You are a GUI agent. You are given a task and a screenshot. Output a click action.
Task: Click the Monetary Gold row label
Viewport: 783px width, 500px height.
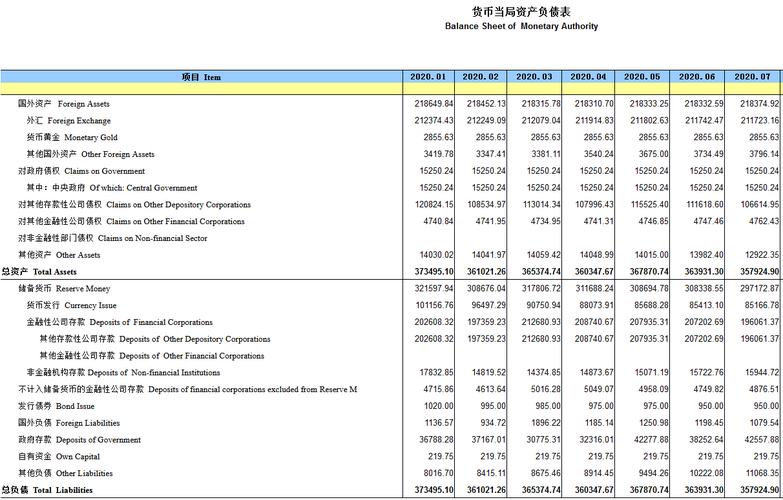pyautogui.click(x=72, y=137)
